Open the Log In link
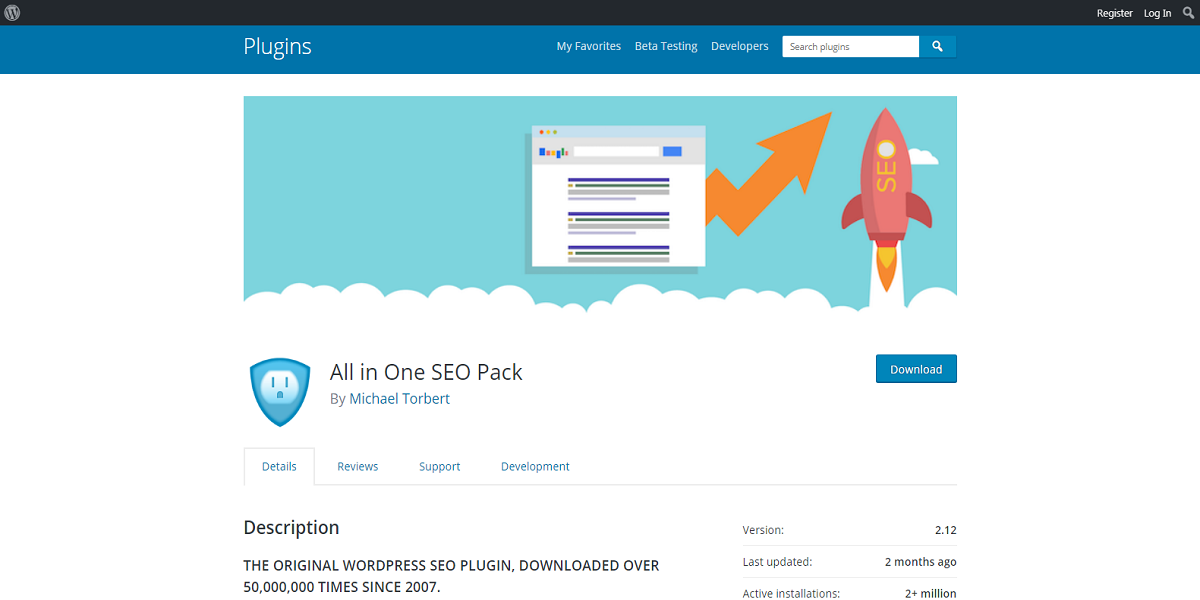 point(1157,13)
